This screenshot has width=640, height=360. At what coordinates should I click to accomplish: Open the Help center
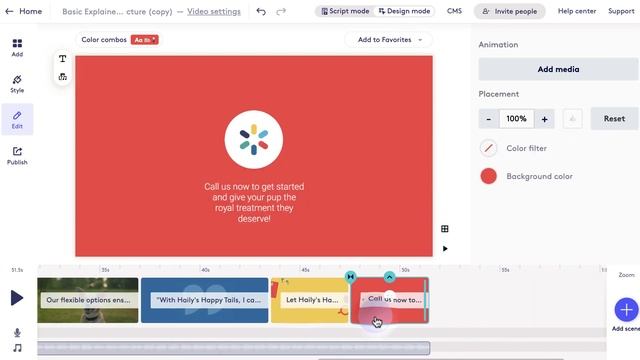577,11
